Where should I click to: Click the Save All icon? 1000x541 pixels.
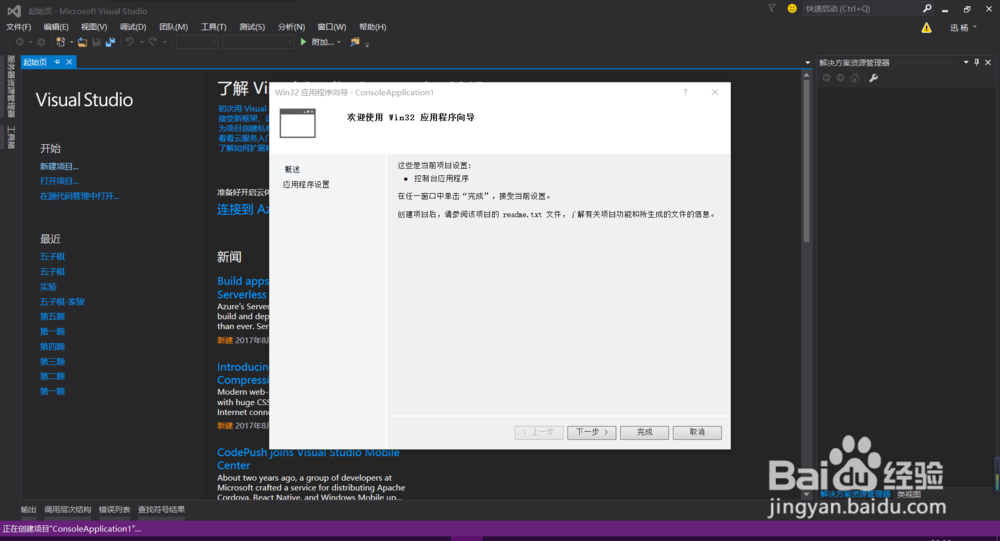110,42
